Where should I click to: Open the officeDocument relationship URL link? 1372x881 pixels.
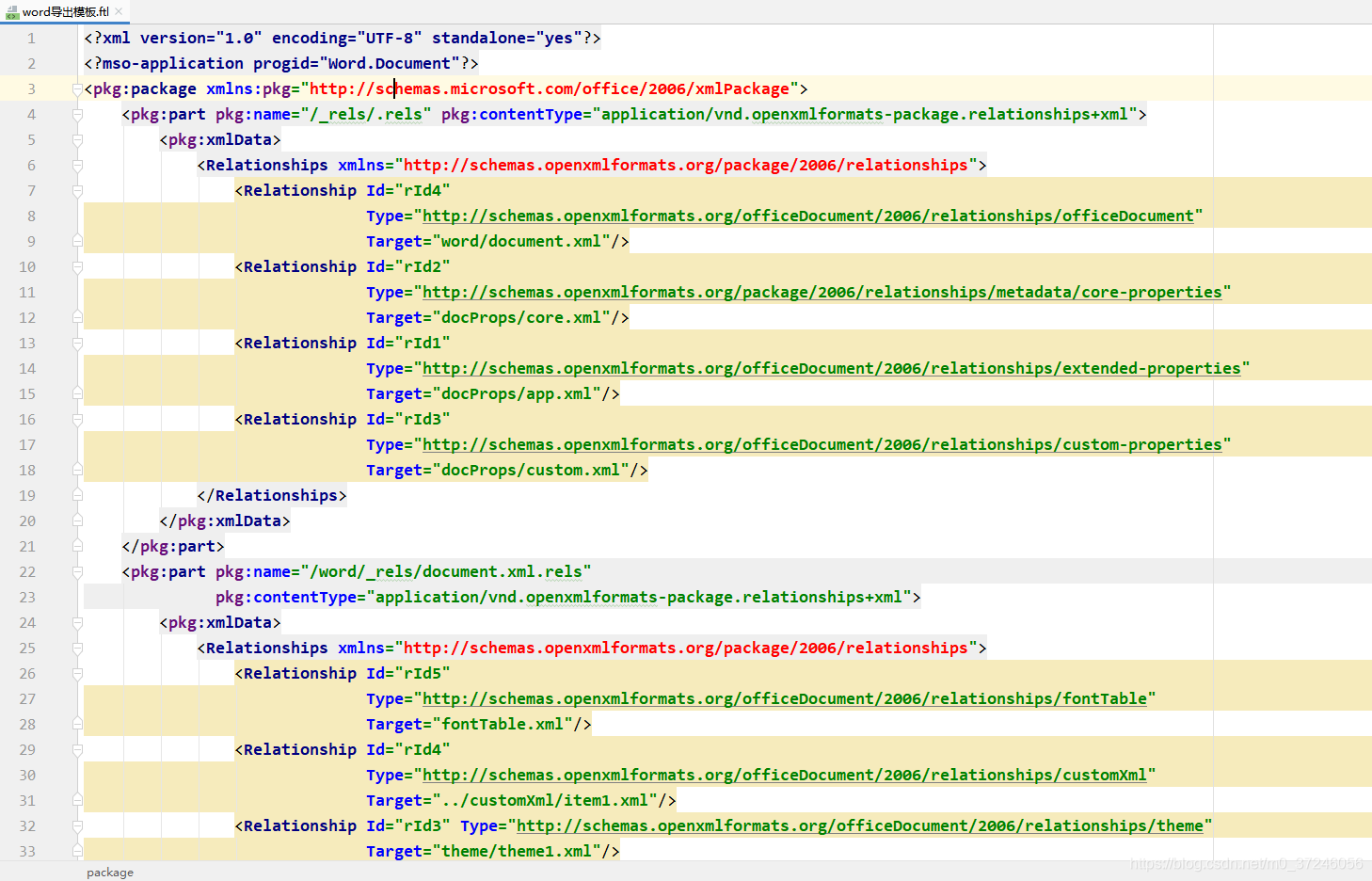point(807,216)
